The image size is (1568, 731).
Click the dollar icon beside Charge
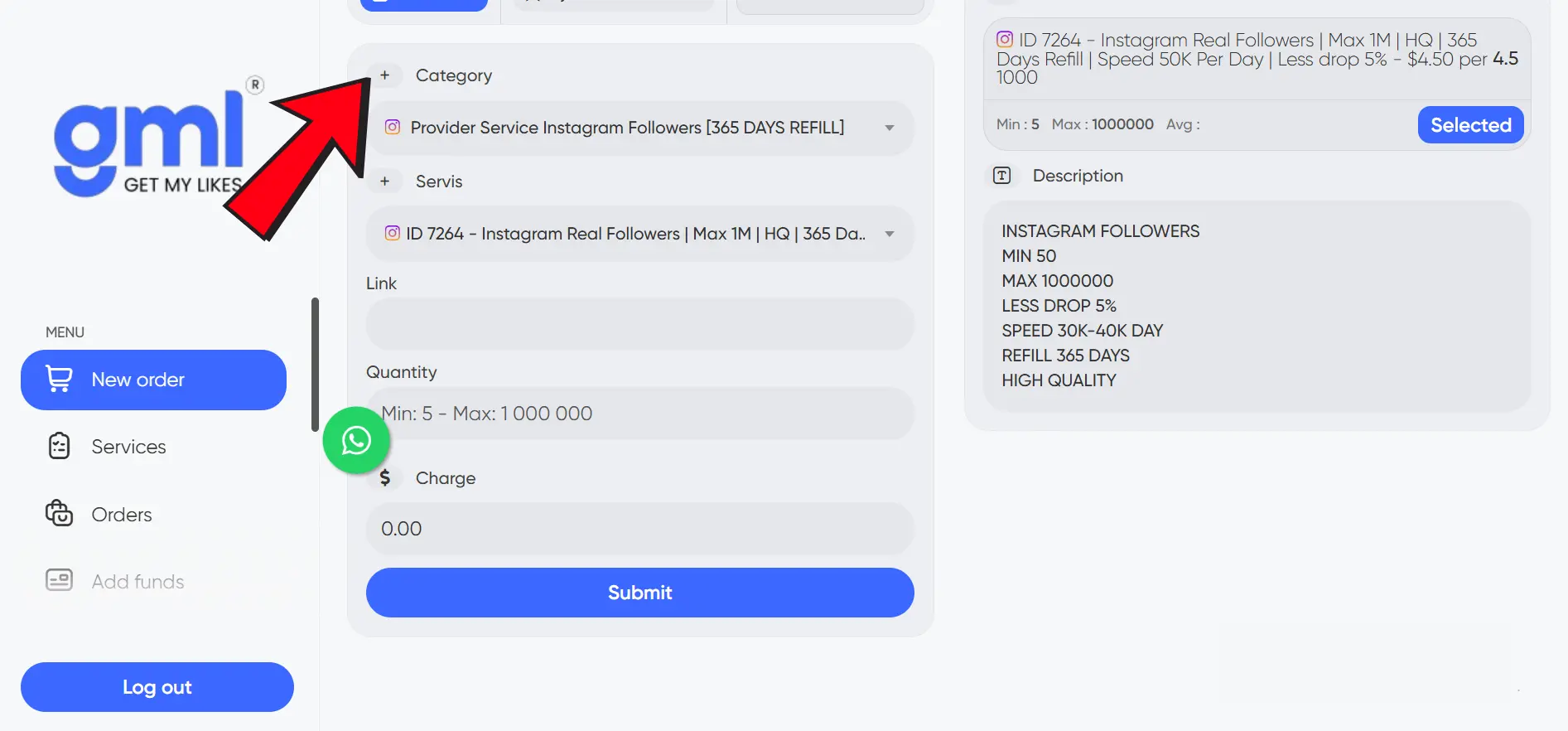pyautogui.click(x=385, y=477)
